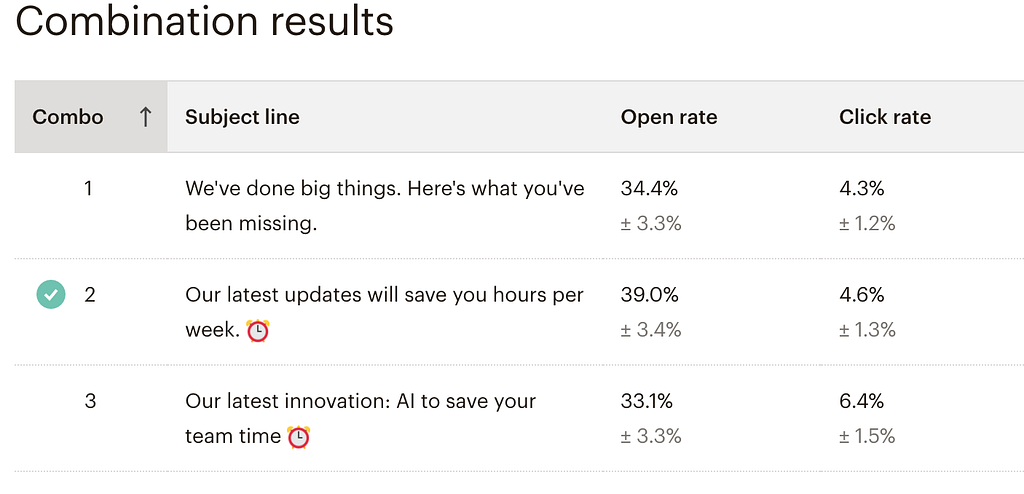Screen dimensions: 1024x494
Task: Click the alarm clock emoji in combo 2 subject
Action: pyautogui.click(x=258, y=330)
